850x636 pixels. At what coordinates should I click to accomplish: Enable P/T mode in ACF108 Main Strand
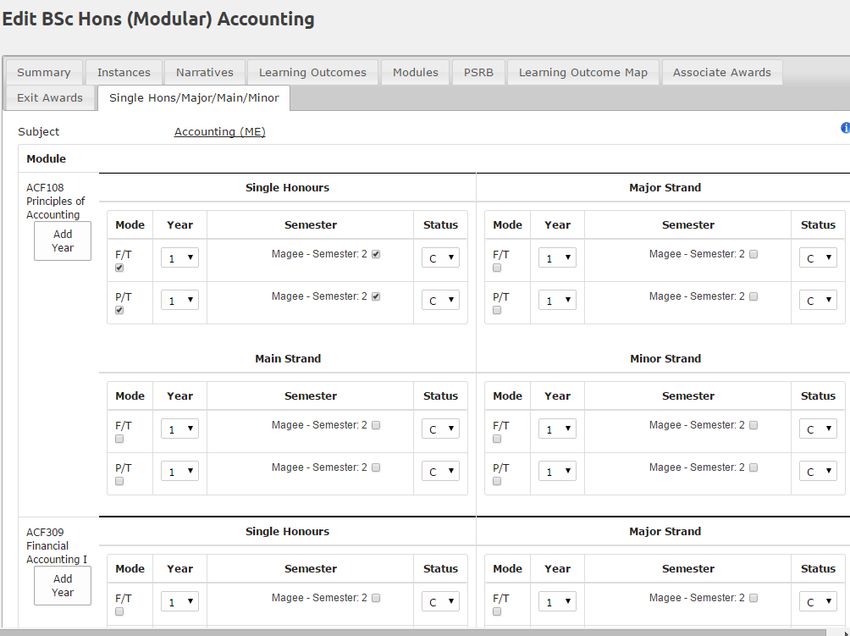pyautogui.click(x=119, y=481)
